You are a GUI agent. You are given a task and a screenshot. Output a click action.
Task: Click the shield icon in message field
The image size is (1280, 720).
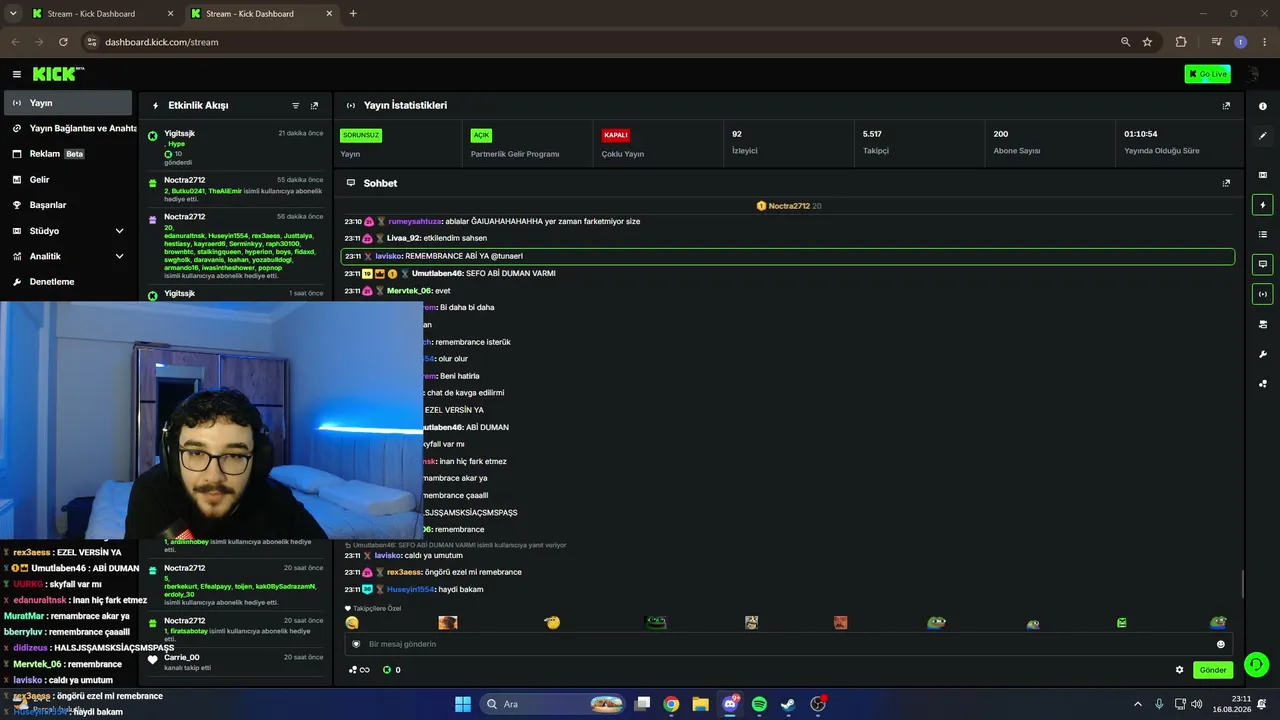356,644
